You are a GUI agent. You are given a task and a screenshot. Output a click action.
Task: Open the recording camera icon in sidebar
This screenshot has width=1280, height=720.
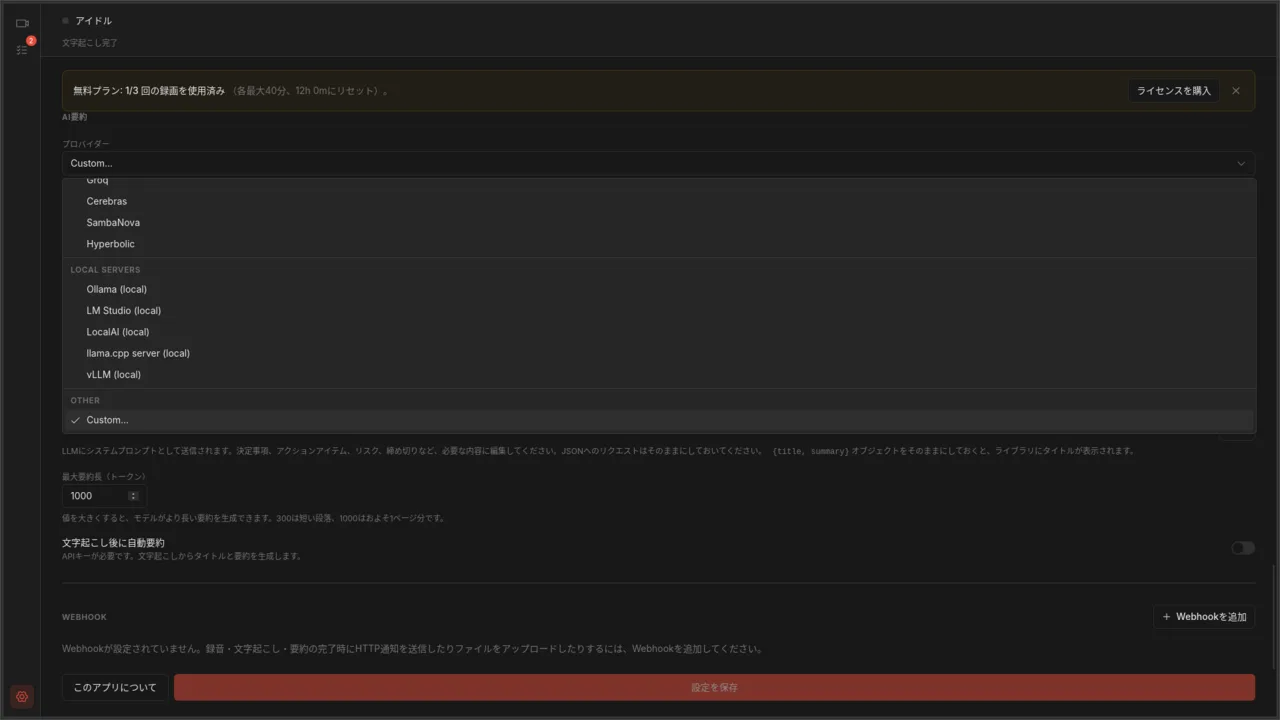point(22,23)
